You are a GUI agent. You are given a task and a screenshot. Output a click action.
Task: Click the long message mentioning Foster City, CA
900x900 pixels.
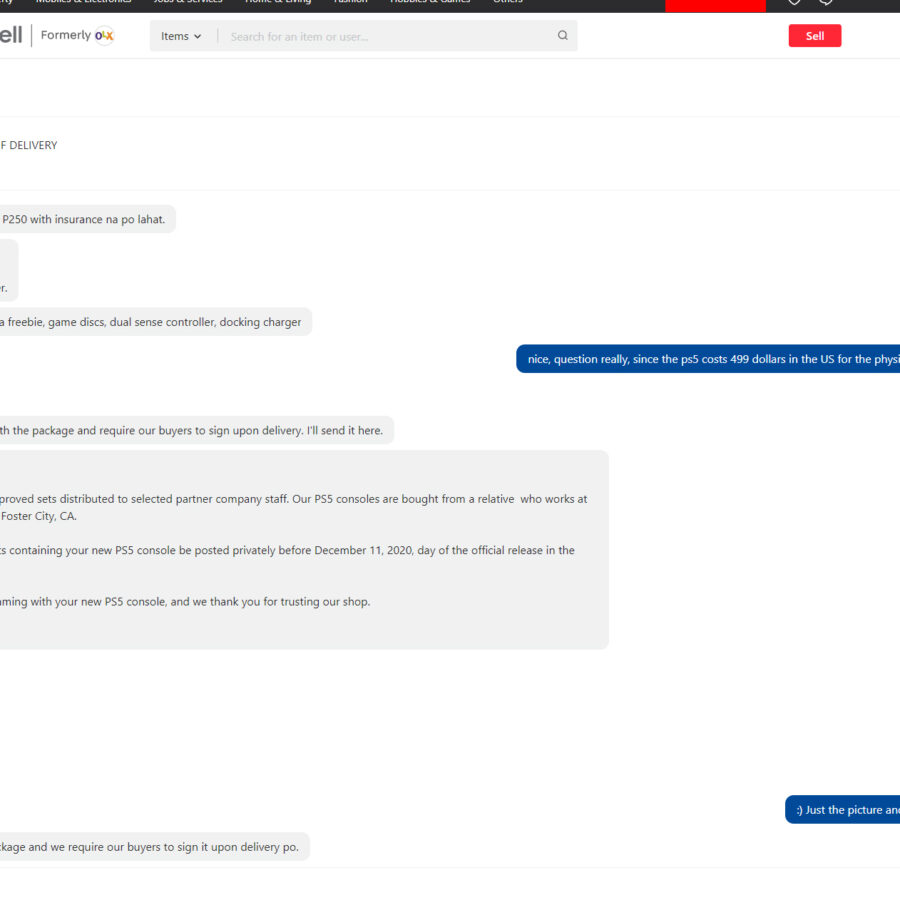click(x=304, y=550)
